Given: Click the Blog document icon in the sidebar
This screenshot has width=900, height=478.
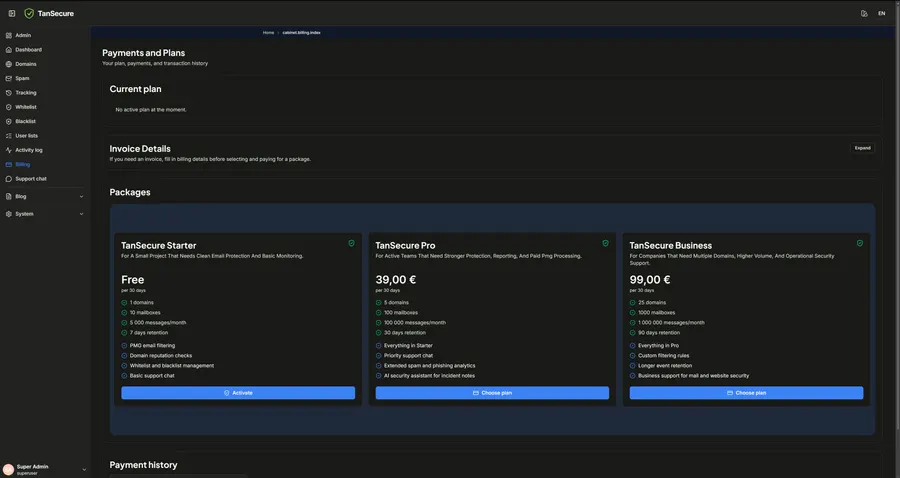Looking at the screenshot, I should coord(9,196).
